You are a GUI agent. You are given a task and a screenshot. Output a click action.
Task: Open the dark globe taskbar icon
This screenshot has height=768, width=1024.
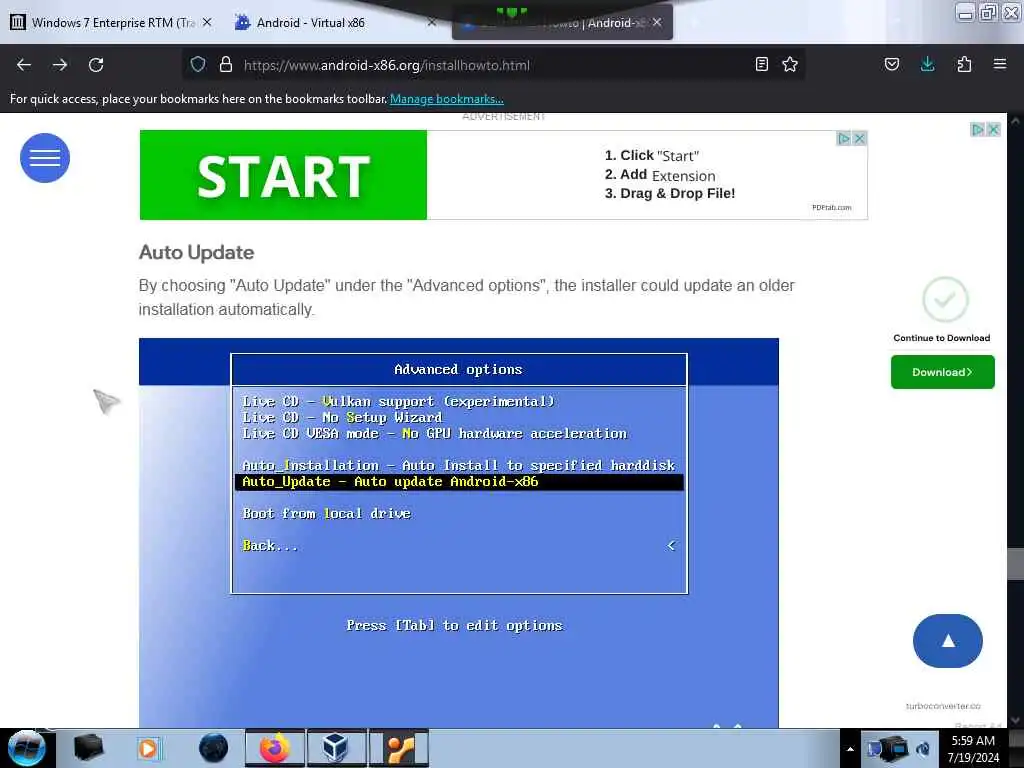tap(213, 748)
